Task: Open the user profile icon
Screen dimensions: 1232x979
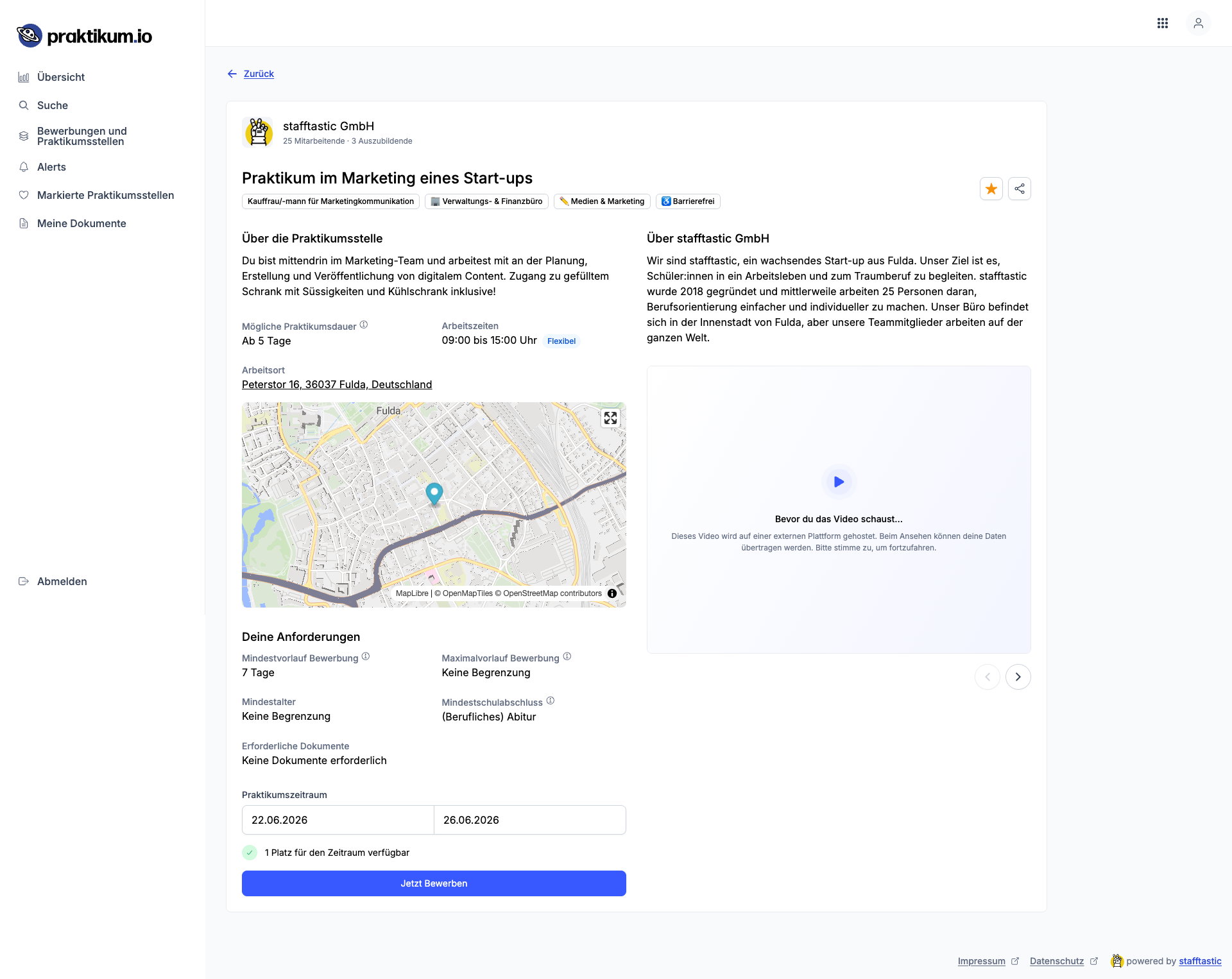Action: point(1198,23)
